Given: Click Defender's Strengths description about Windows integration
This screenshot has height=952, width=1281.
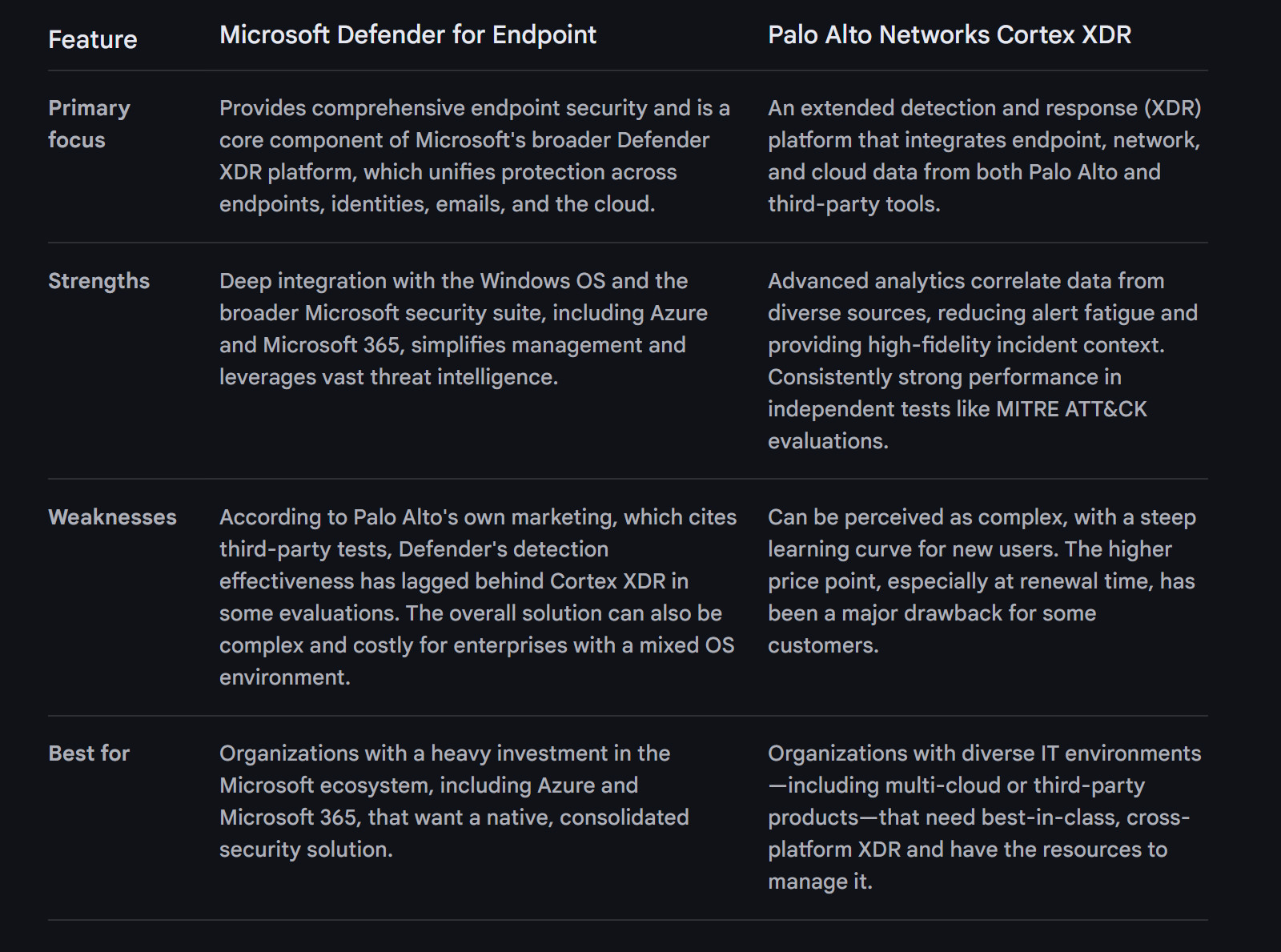Looking at the screenshot, I should click(x=463, y=328).
